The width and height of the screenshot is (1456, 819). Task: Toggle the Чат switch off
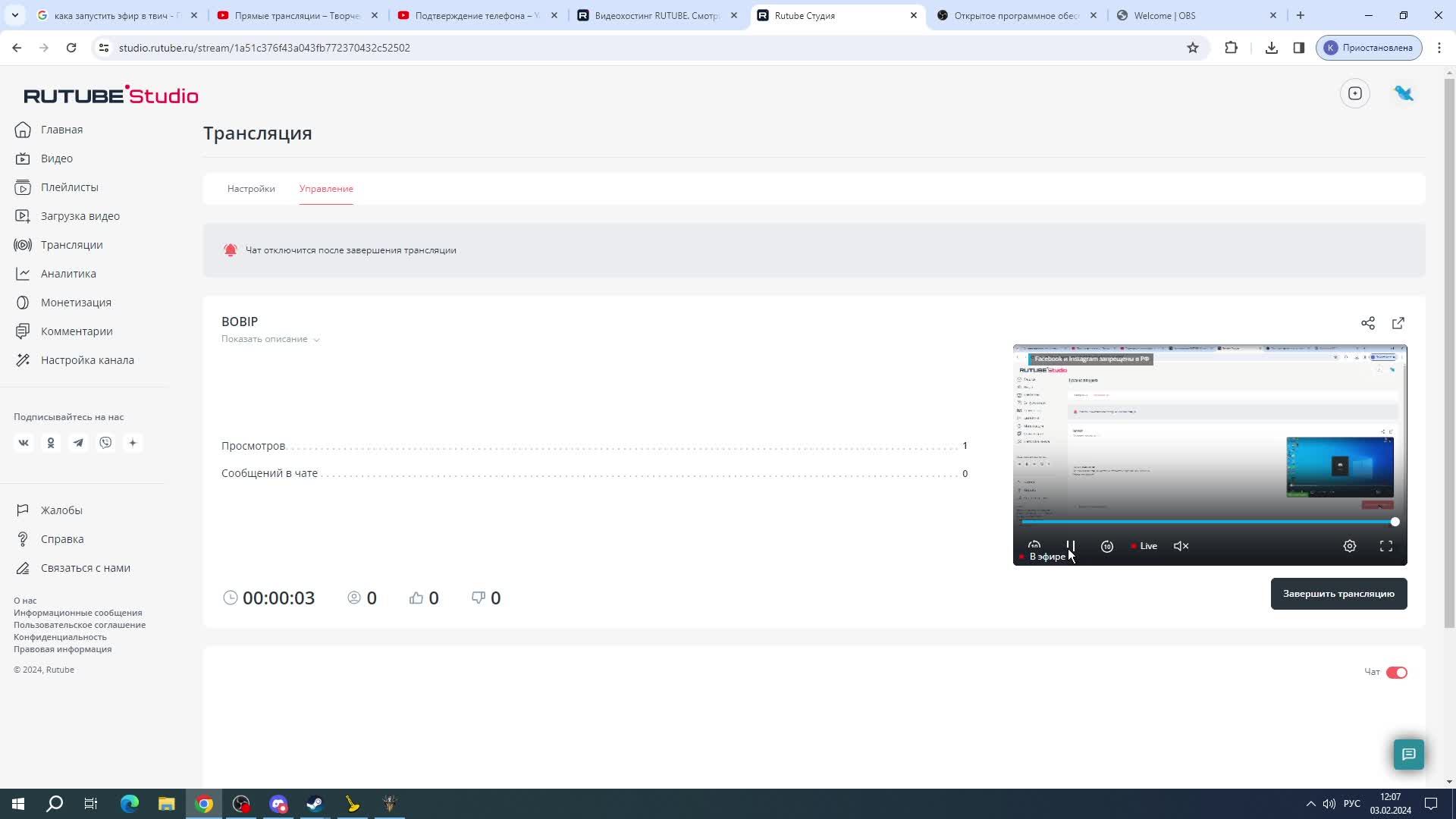[x=1396, y=673]
